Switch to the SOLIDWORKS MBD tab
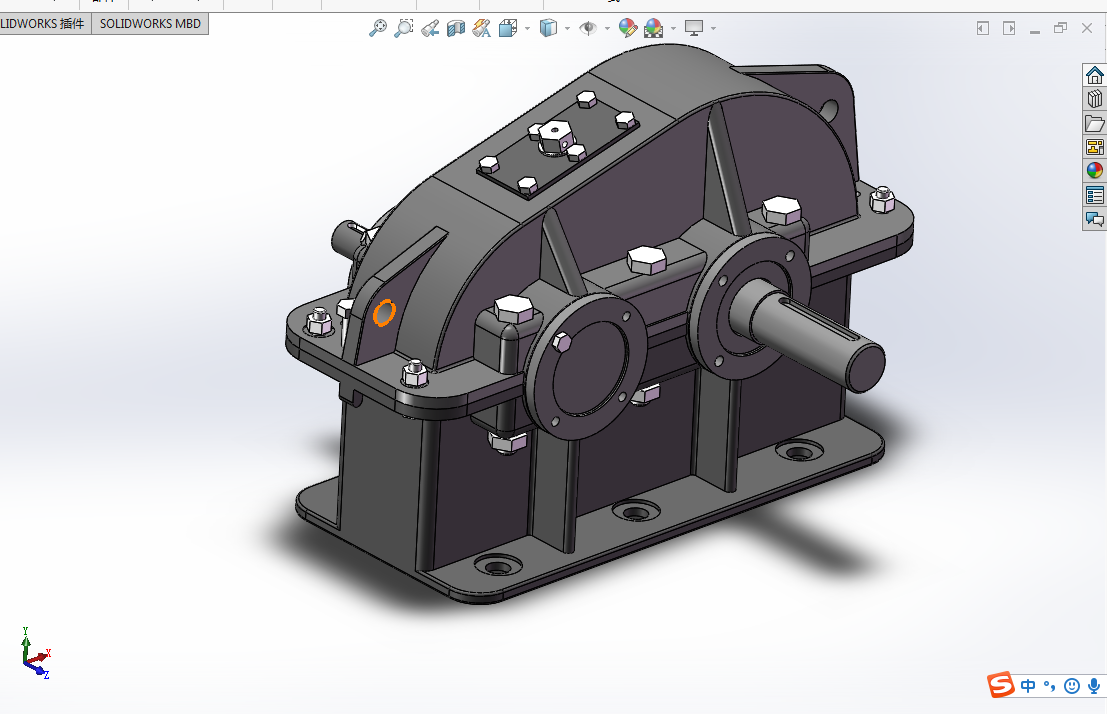 pos(150,23)
